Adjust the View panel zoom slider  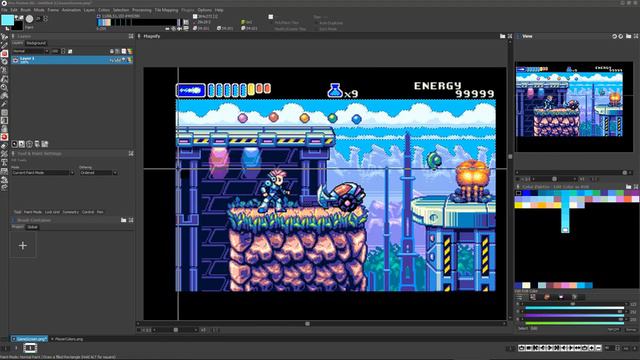point(554,179)
